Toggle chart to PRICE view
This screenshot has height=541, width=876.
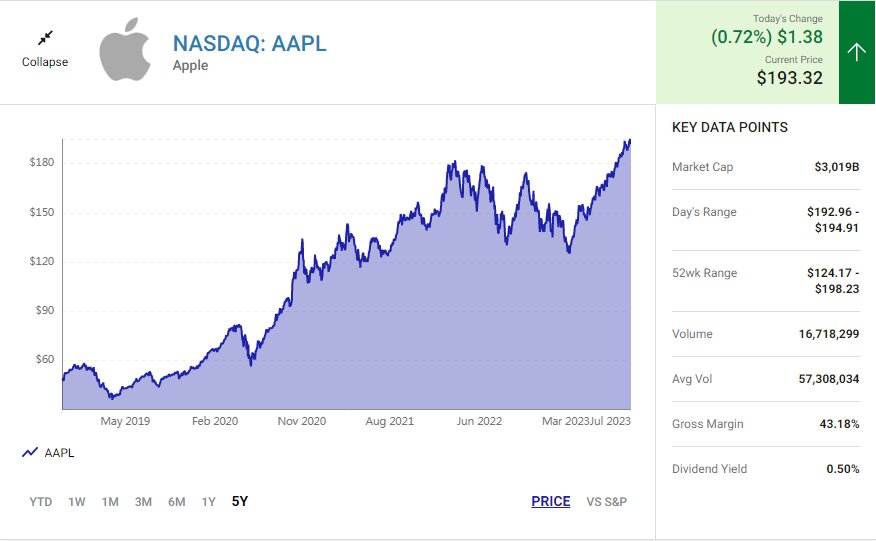point(550,502)
